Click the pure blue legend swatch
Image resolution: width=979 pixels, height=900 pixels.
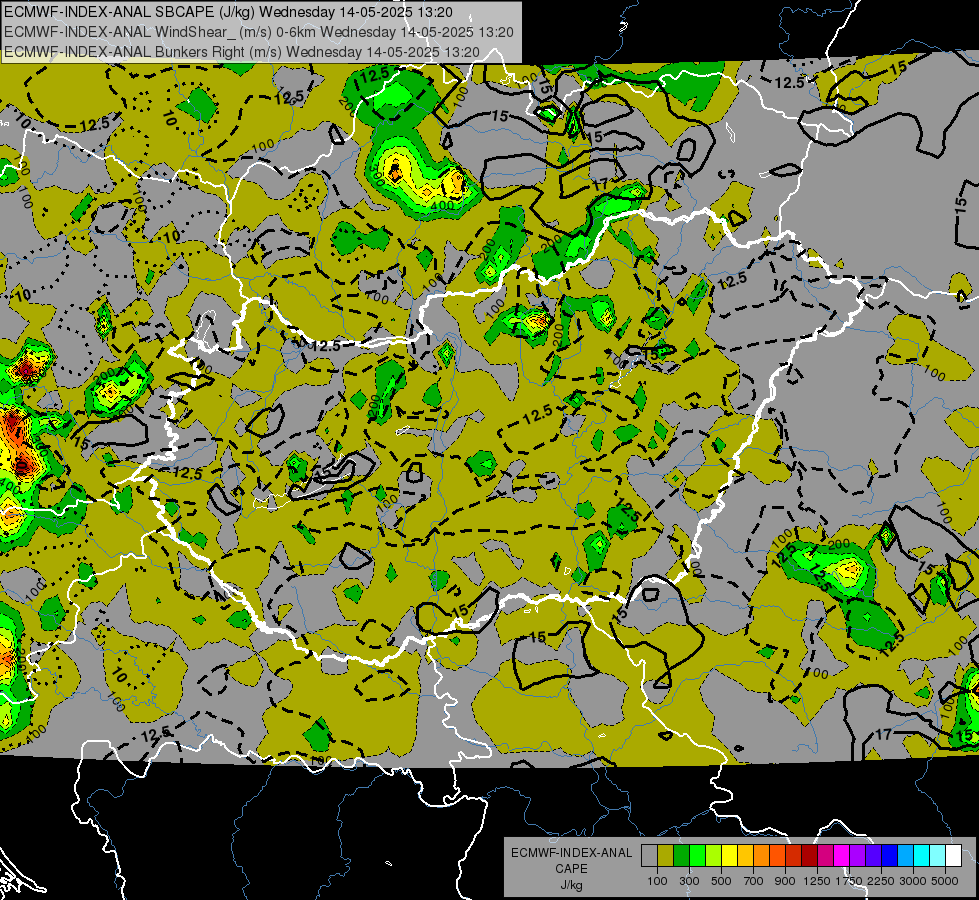890,856
